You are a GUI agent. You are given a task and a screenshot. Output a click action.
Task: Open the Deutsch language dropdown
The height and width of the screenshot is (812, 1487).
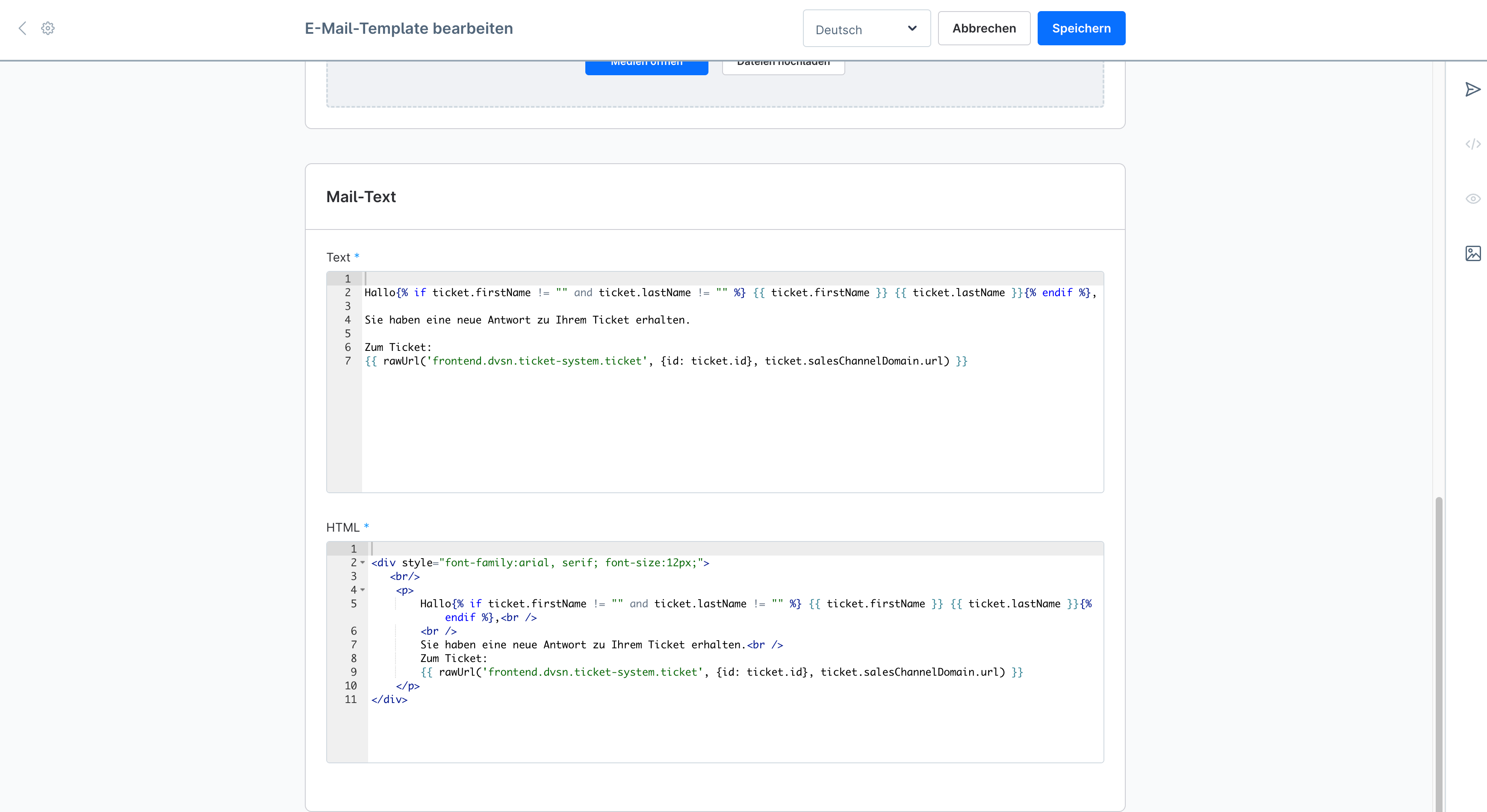click(867, 29)
